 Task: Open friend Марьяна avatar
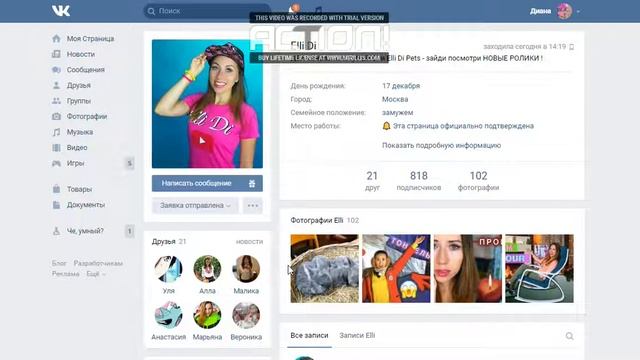coord(207,315)
